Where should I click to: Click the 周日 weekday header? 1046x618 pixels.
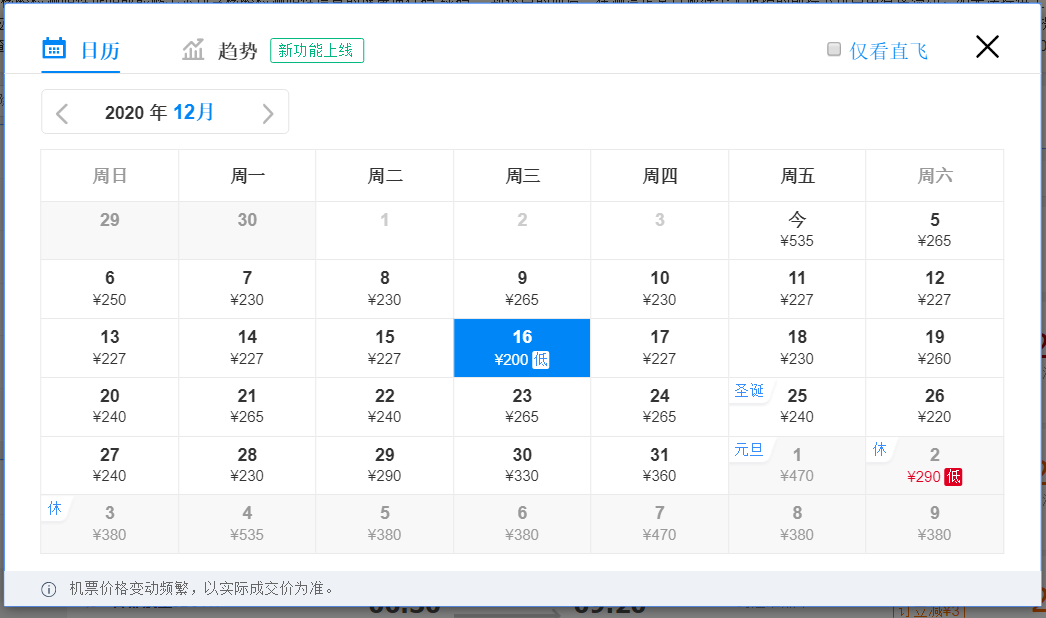(x=109, y=176)
